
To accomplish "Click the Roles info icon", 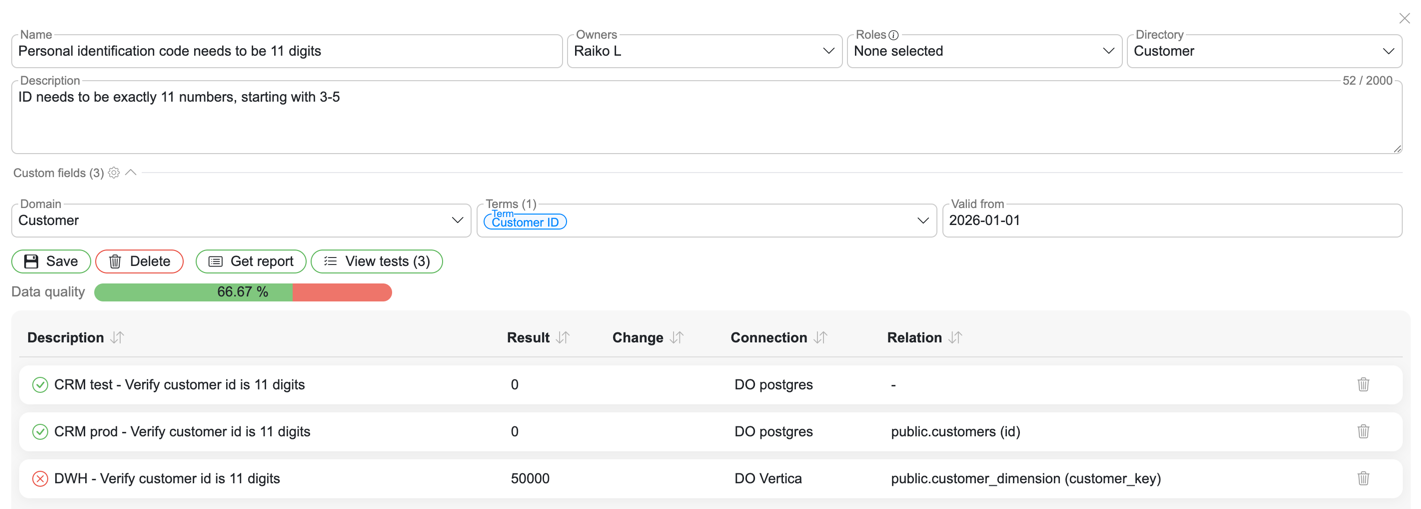I will pos(894,35).
